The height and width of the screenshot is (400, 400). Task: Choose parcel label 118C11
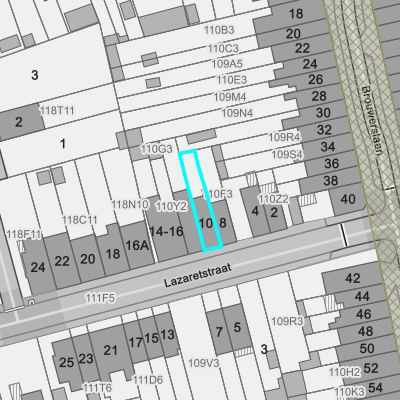(x=80, y=220)
